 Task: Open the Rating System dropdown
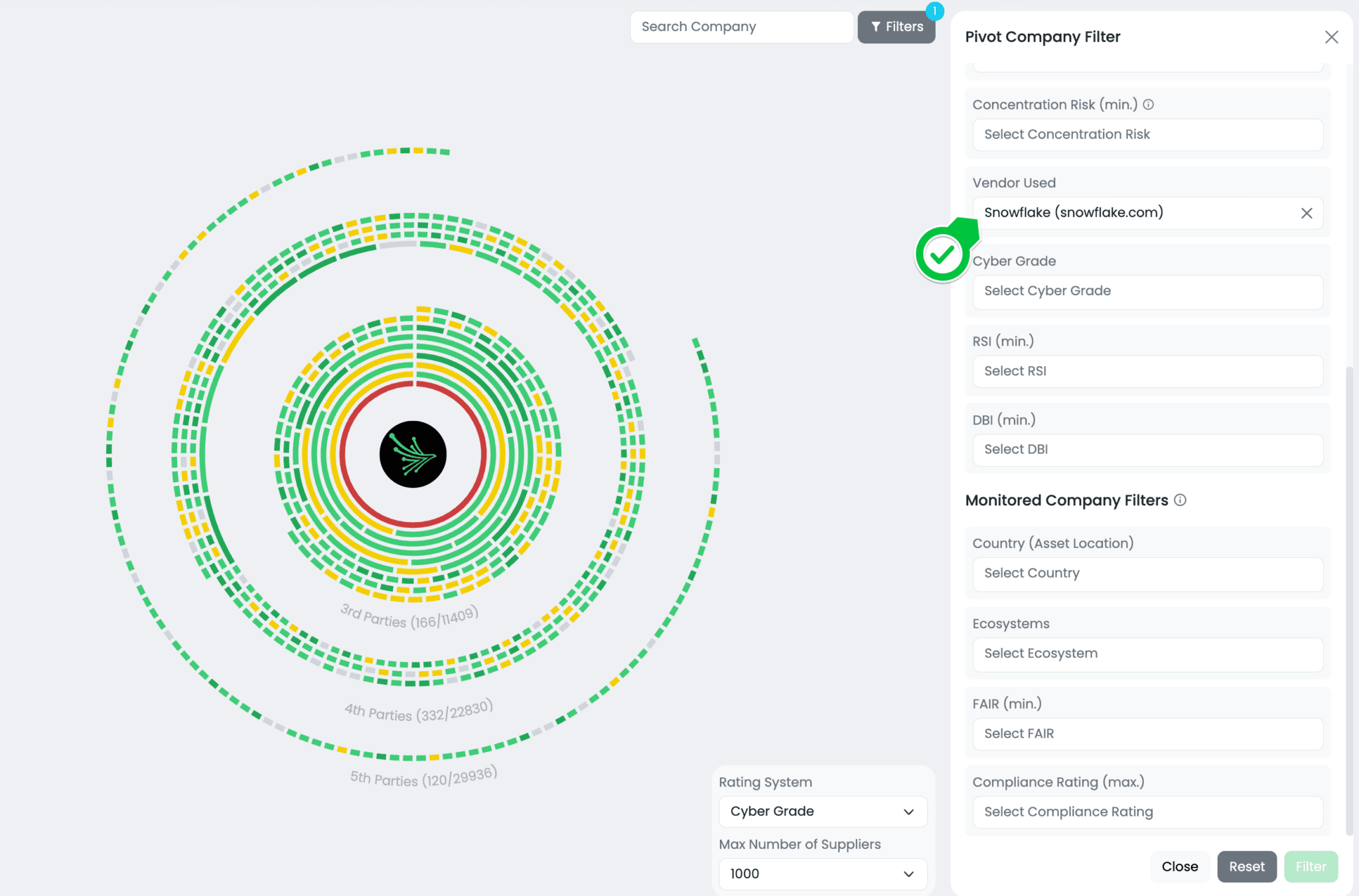pyautogui.click(x=822, y=811)
